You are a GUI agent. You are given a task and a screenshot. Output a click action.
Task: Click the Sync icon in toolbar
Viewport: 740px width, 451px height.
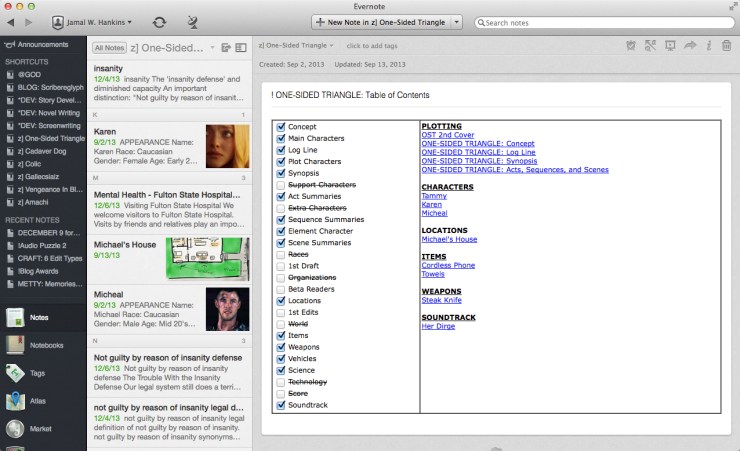[x=159, y=21]
